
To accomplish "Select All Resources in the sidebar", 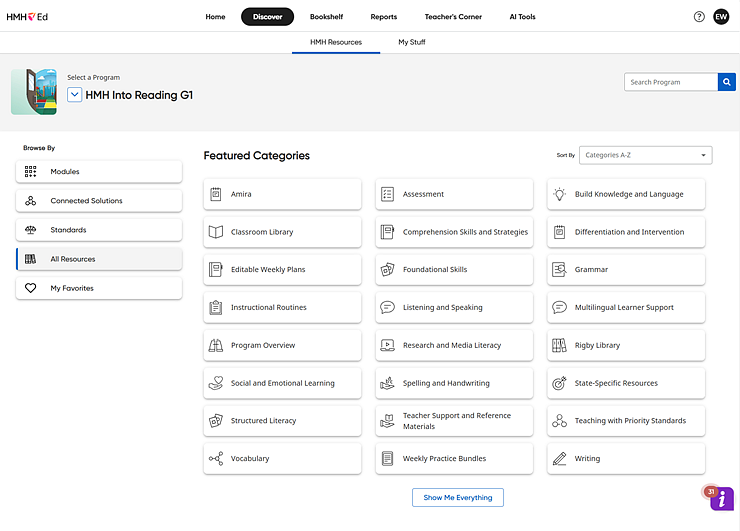I will point(99,259).
